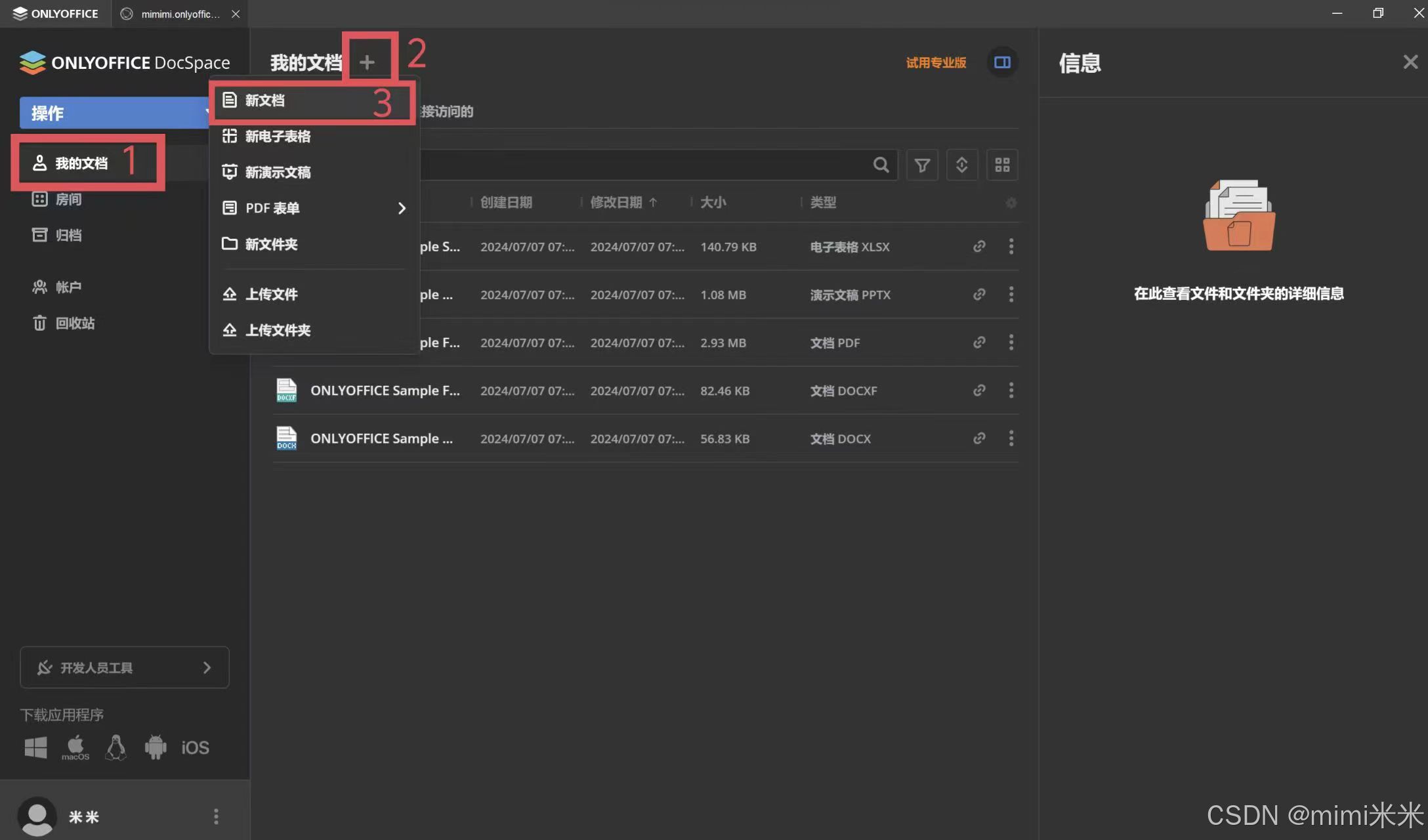The image size is (1428, 840).
Task: Click the iOS download link
Action: (x=195, y=747)
